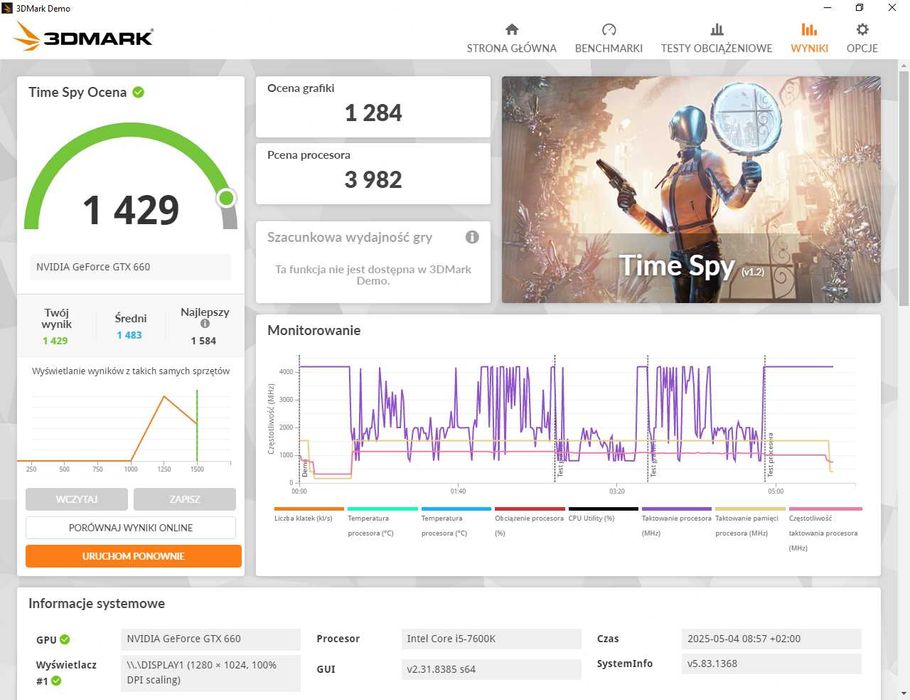This screenshot has width=910, height=700.
Task: Click the right-side vertical scrollbar
Action: [904, 189]
